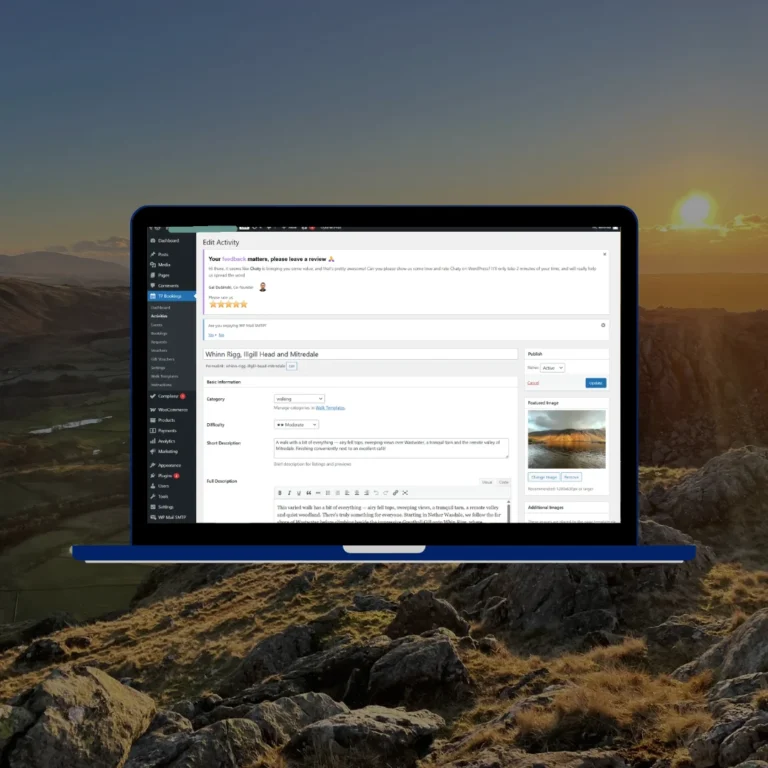Click Remove under the featured image
The height and width of the screenshot is (768, 768).
(571, 477)
